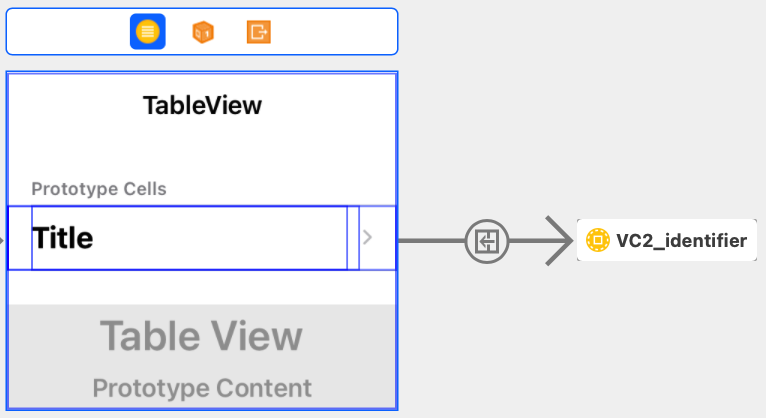Click the "TableView" navigation bar title
The height and width of the screenshot is (418, 766).
pyautogui.click(x=202, y=105)
